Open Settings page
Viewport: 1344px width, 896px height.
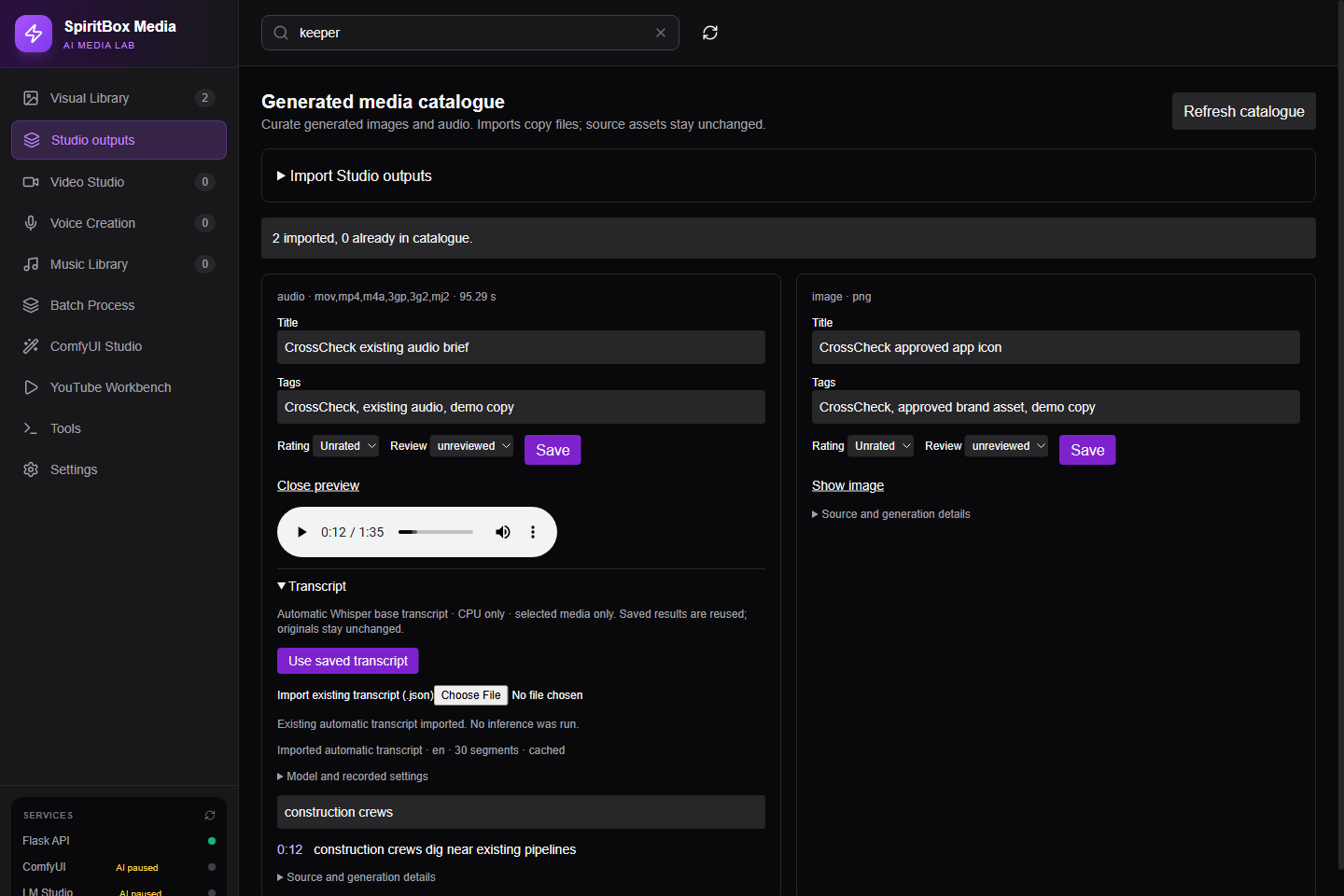(x=119, y=469)
